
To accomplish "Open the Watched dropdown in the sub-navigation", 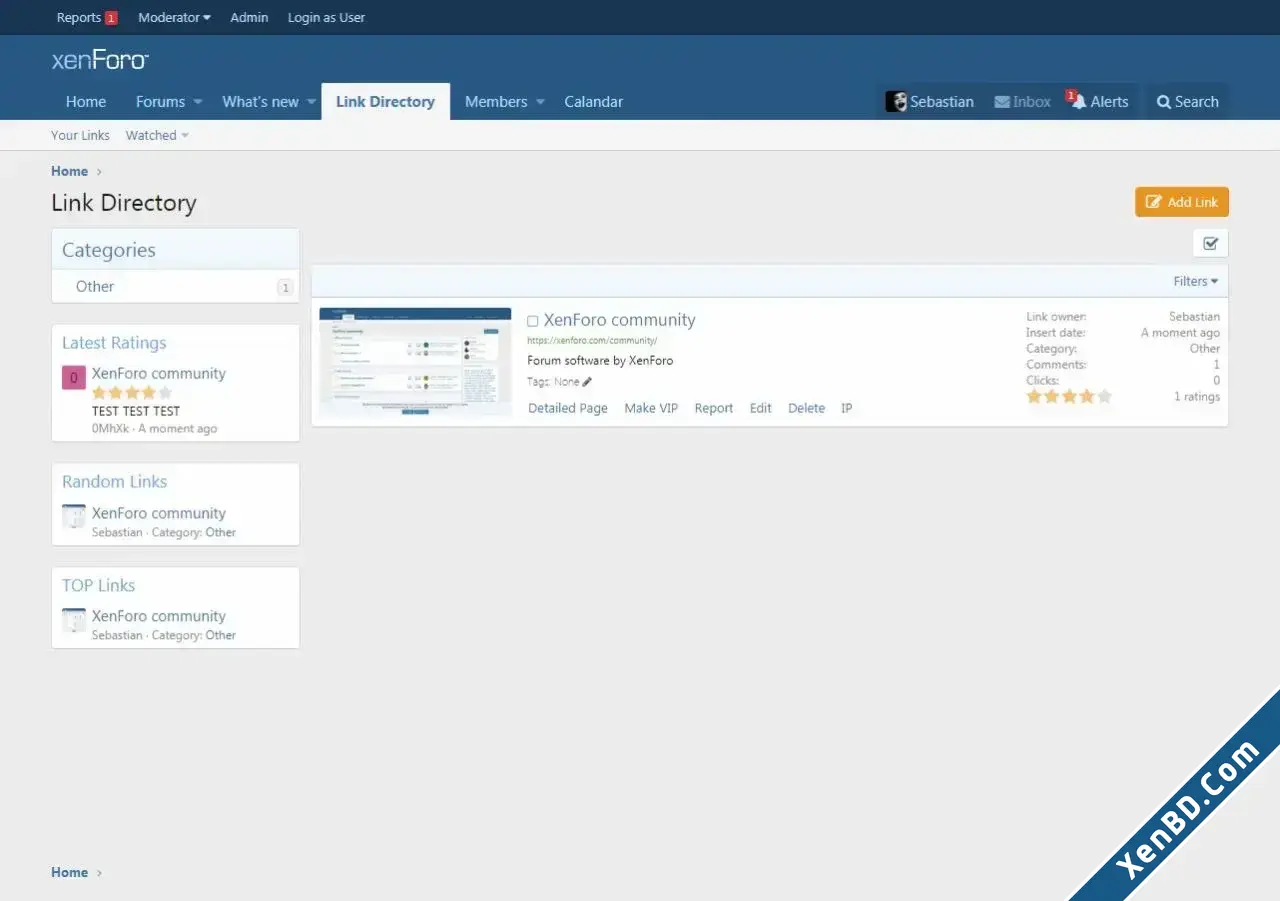I will (157, 135).
